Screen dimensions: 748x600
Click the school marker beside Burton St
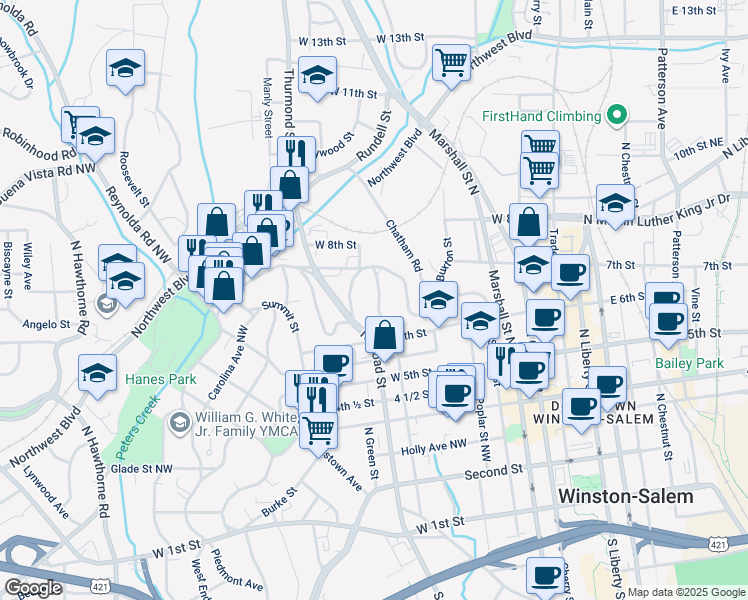(438, 303)
